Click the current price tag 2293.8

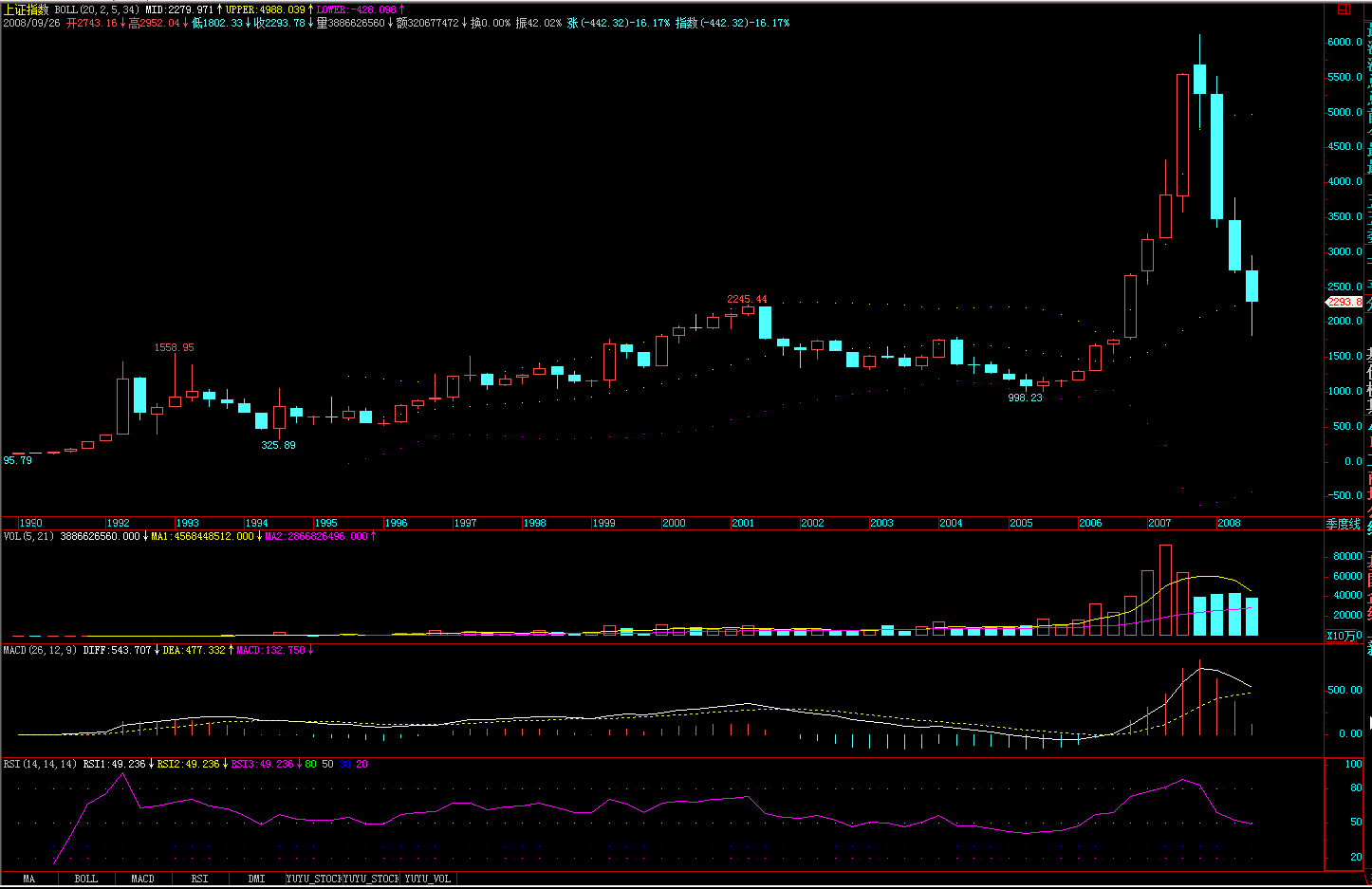[1344, 302]
